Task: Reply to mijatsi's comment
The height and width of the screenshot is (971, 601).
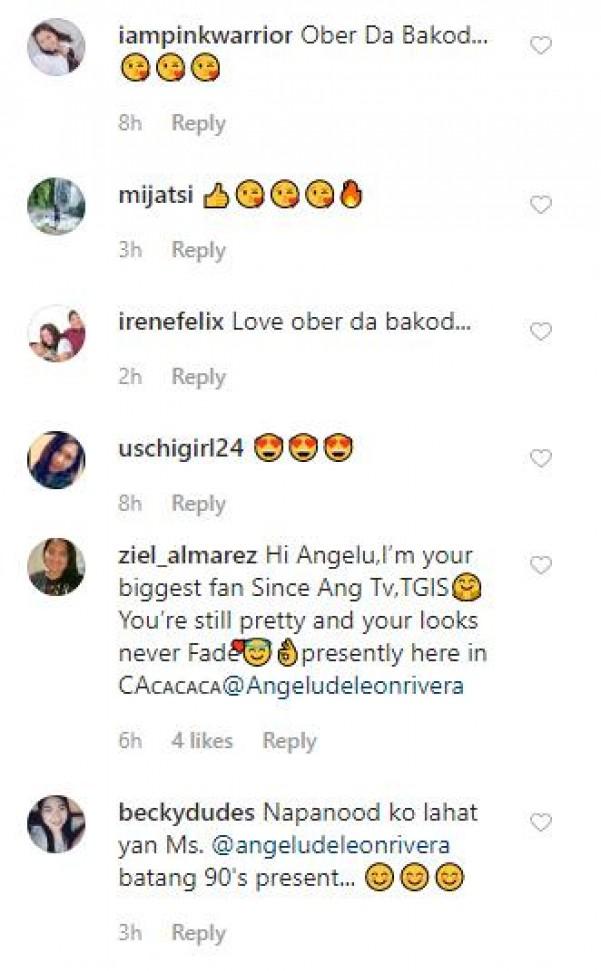Action: point(198,250)
